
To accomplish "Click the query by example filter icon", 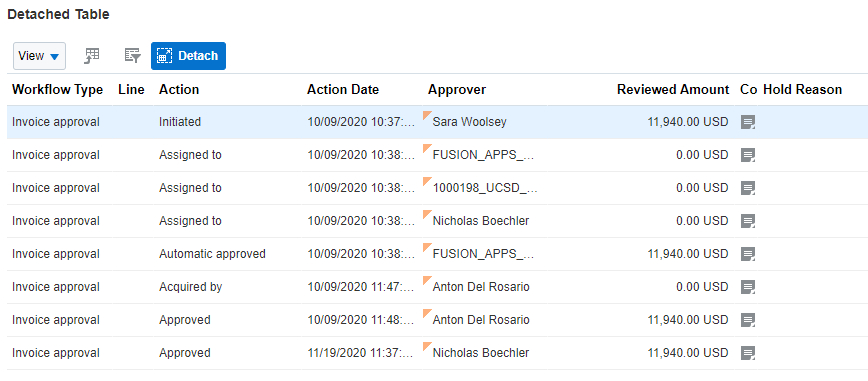I will tap(133, 55).
